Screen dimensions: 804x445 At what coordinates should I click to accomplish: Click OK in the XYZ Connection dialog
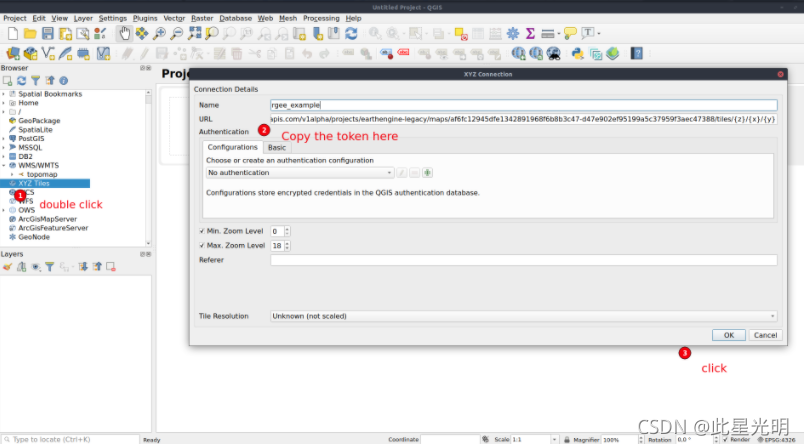pyautogui.click(x=729, y=335)
